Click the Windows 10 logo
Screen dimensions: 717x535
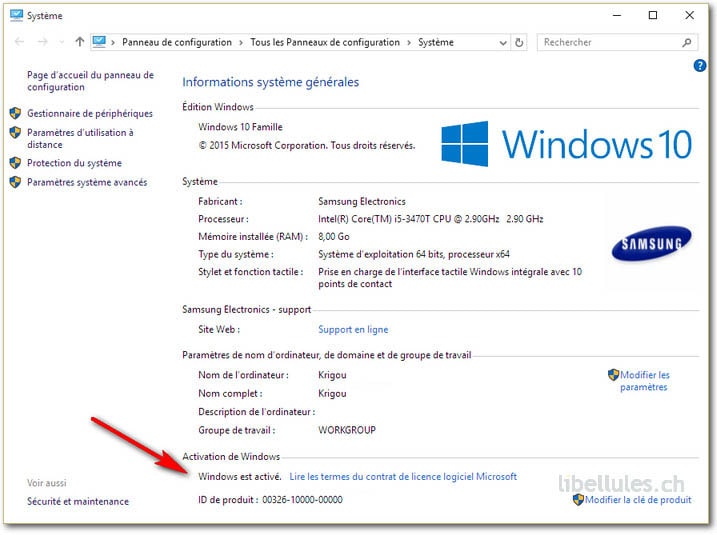coord(567,144)
